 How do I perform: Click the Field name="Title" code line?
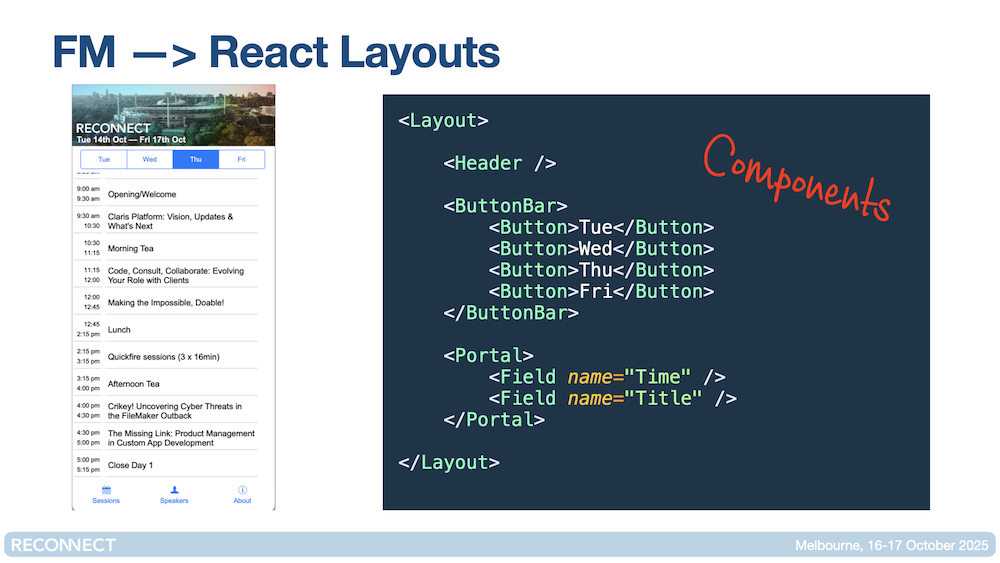[x=613, y=398]
